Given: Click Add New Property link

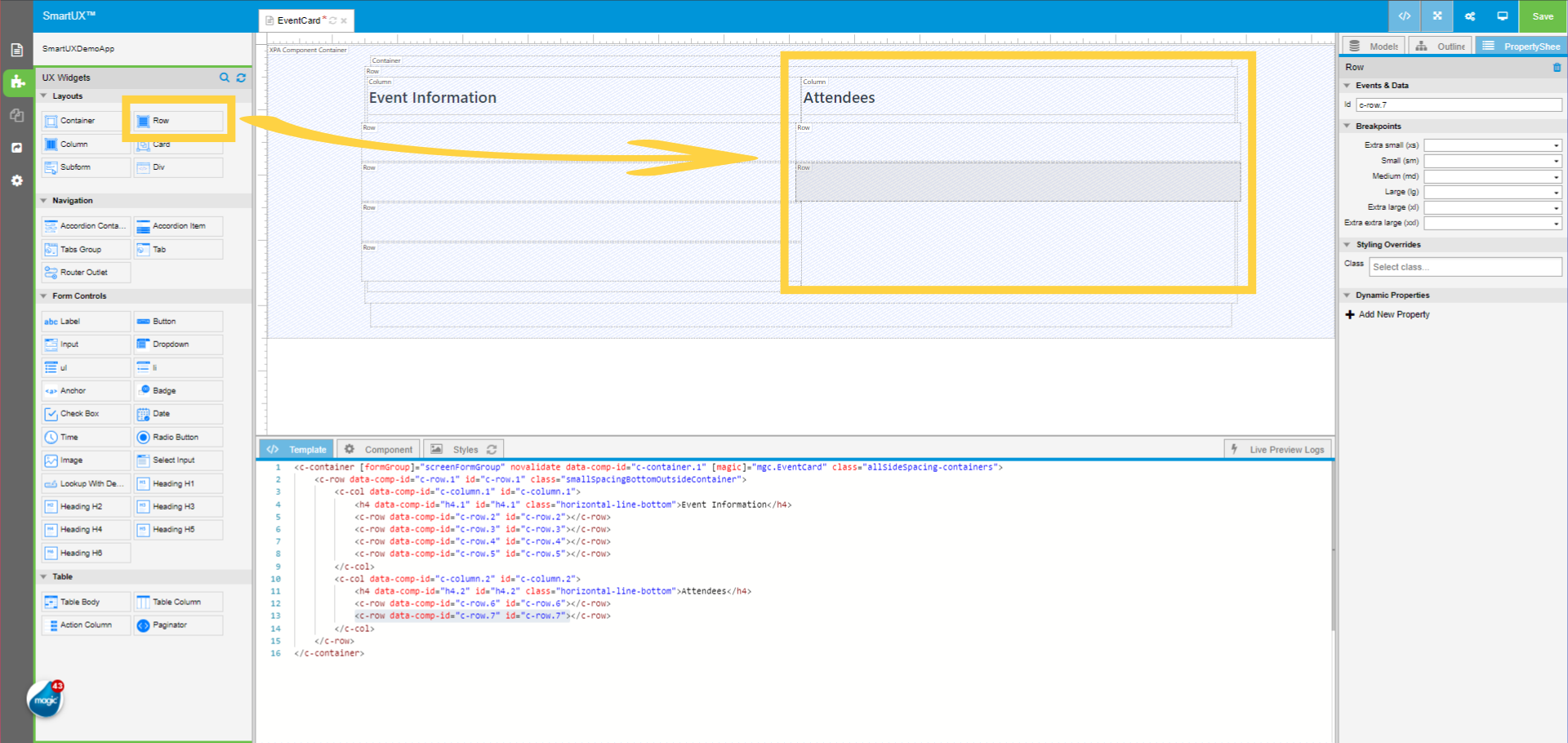Looking at the screenshot, I should coord(1392,314).
